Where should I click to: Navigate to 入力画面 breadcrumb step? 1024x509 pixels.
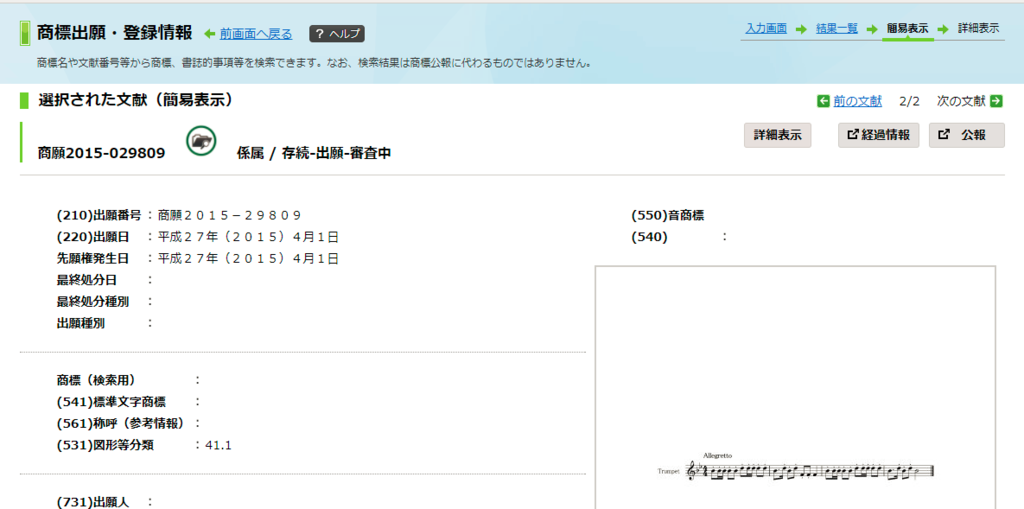766,29
